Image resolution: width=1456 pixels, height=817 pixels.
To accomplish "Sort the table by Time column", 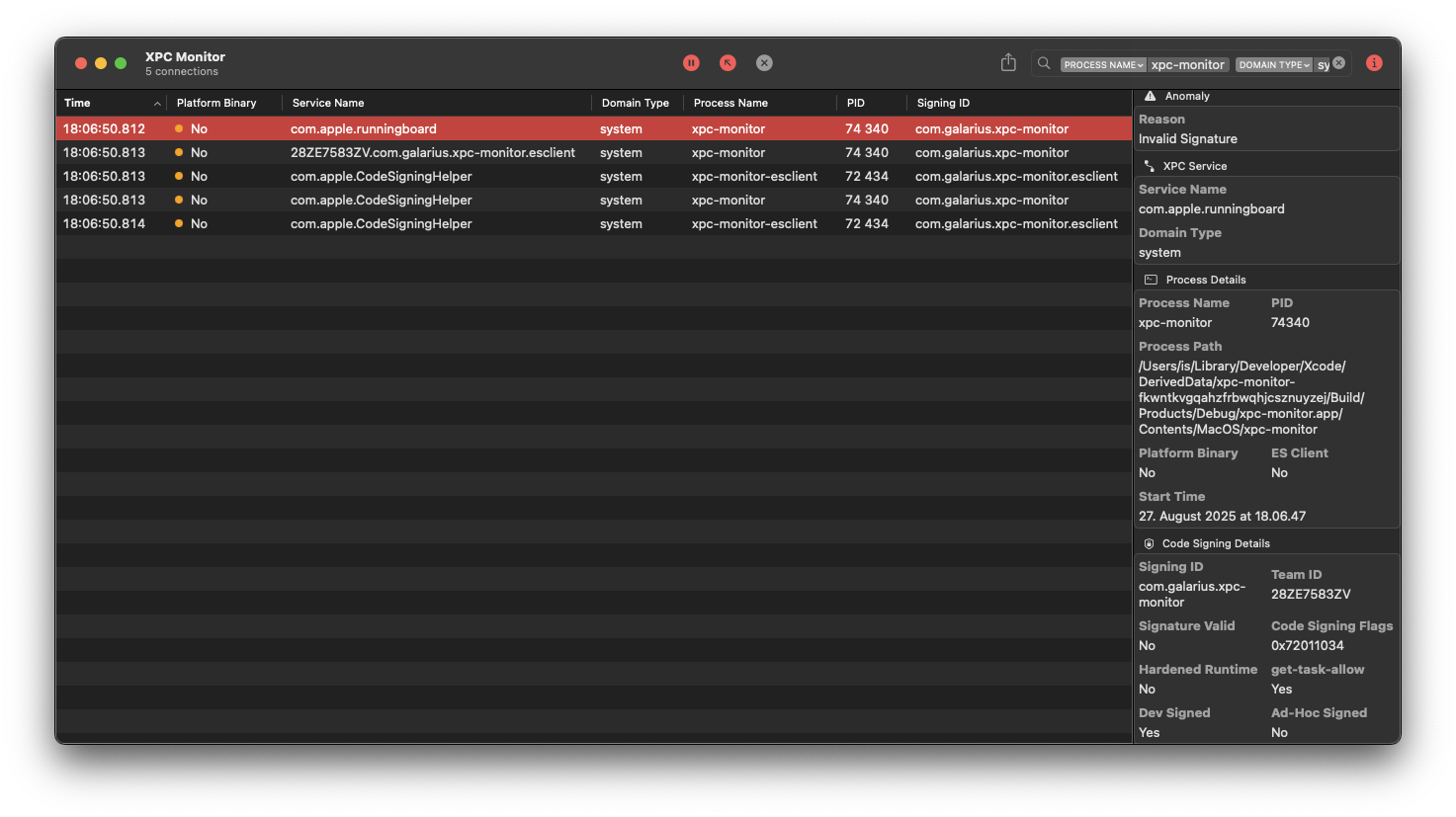I will (109, 103).
